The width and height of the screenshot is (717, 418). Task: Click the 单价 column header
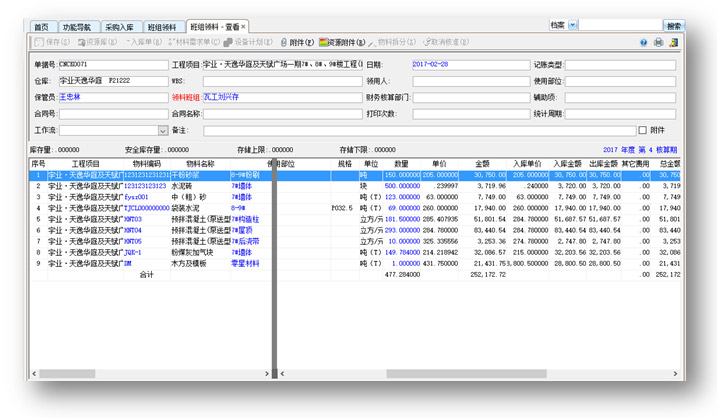(439, 164)
